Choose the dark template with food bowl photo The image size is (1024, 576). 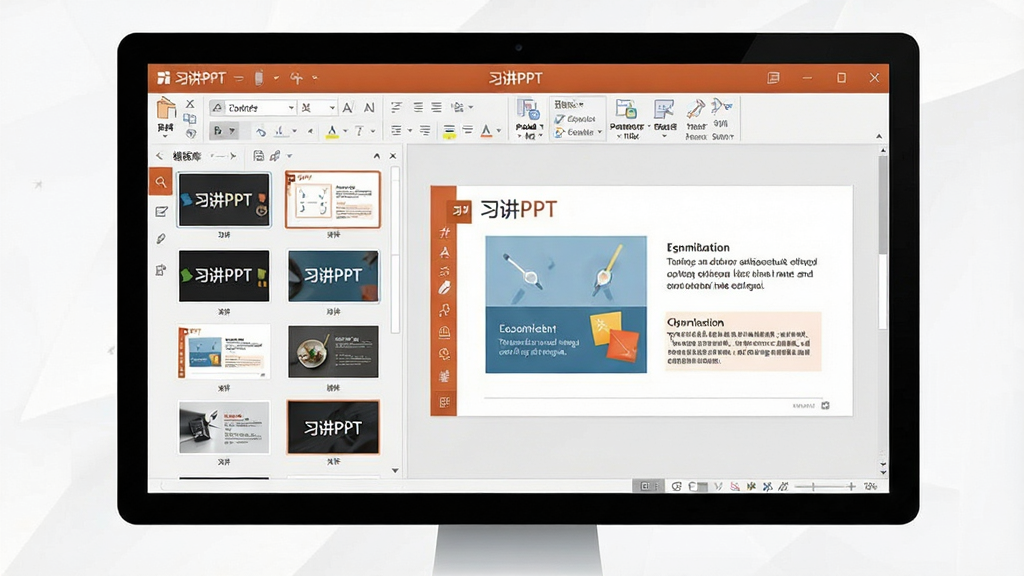click(333, 352)
